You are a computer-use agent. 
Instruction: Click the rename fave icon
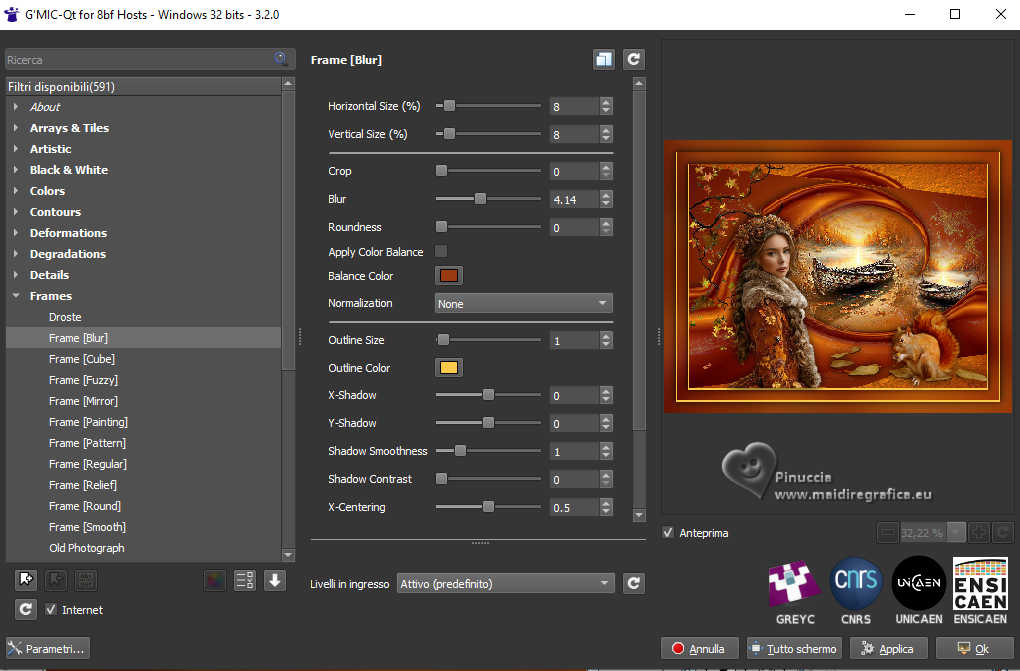coord(86,579)
